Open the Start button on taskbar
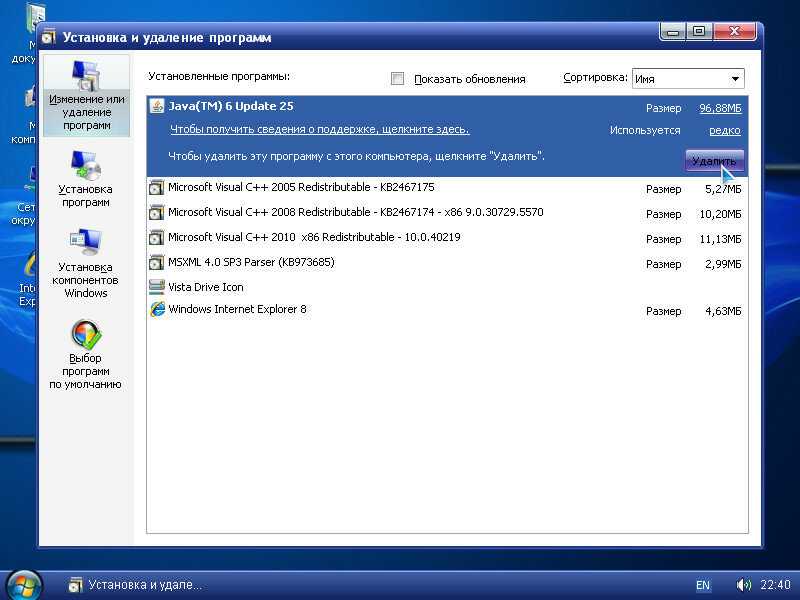 21,585
